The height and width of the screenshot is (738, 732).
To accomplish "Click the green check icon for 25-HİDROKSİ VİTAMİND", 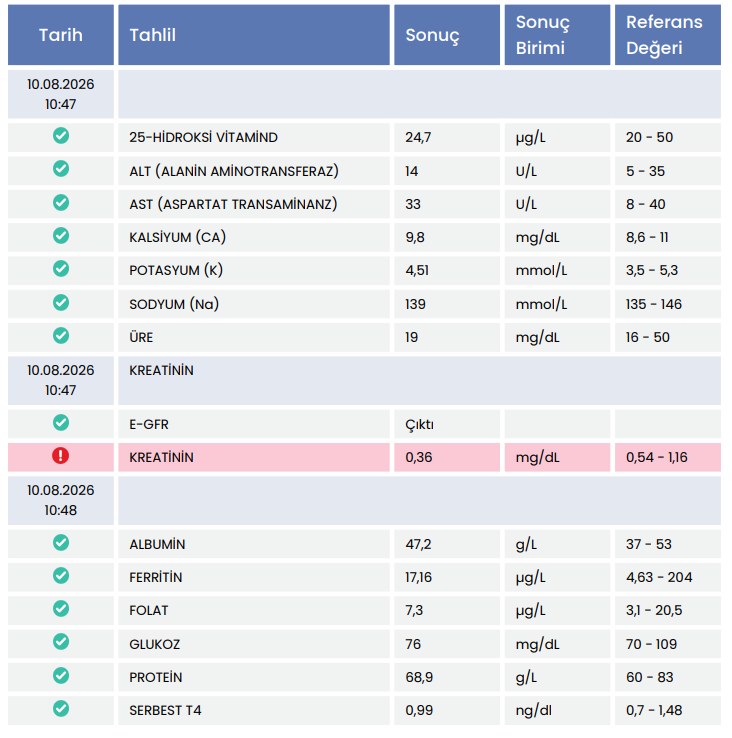I will click(61, 136).
